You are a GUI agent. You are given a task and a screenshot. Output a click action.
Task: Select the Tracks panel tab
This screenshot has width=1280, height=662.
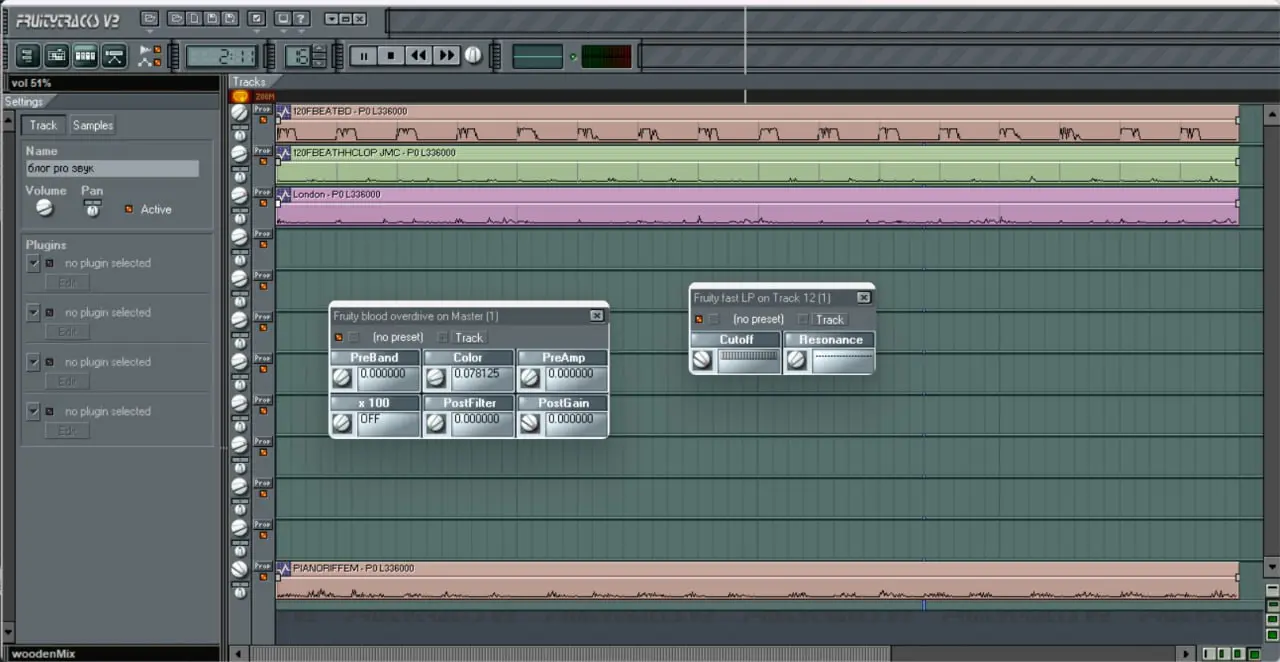(249, 82)
